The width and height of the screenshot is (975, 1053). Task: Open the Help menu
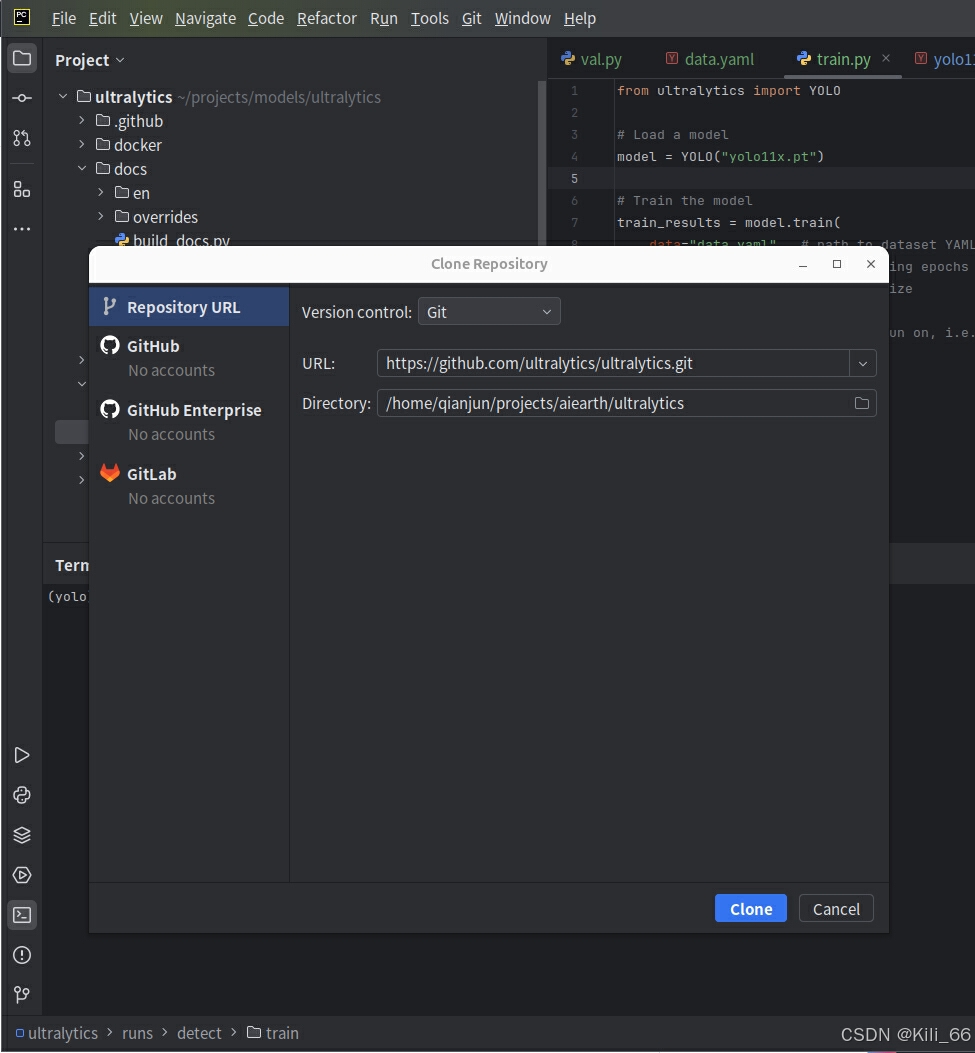pos(579,18)
